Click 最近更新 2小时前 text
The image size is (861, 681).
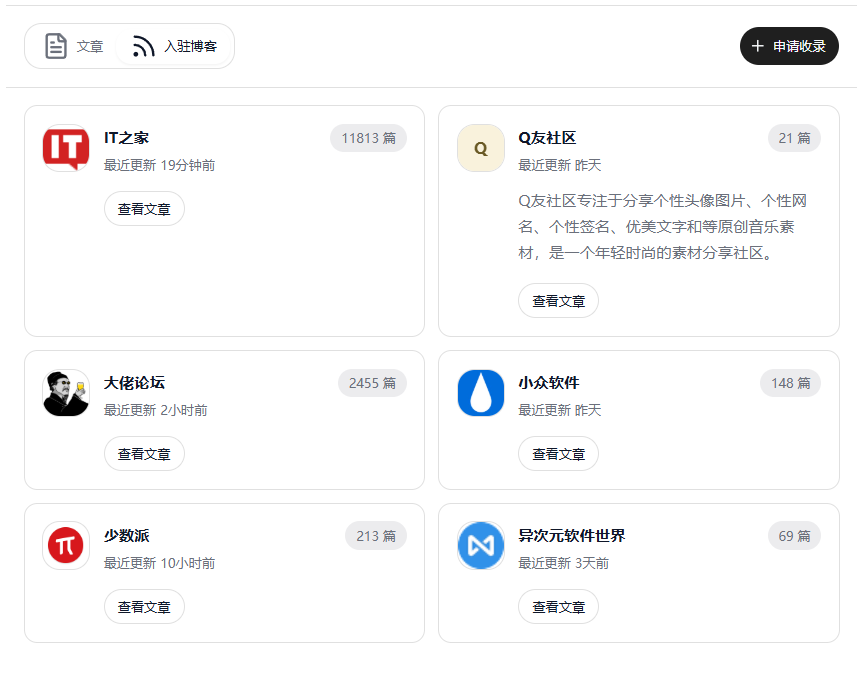155,410
